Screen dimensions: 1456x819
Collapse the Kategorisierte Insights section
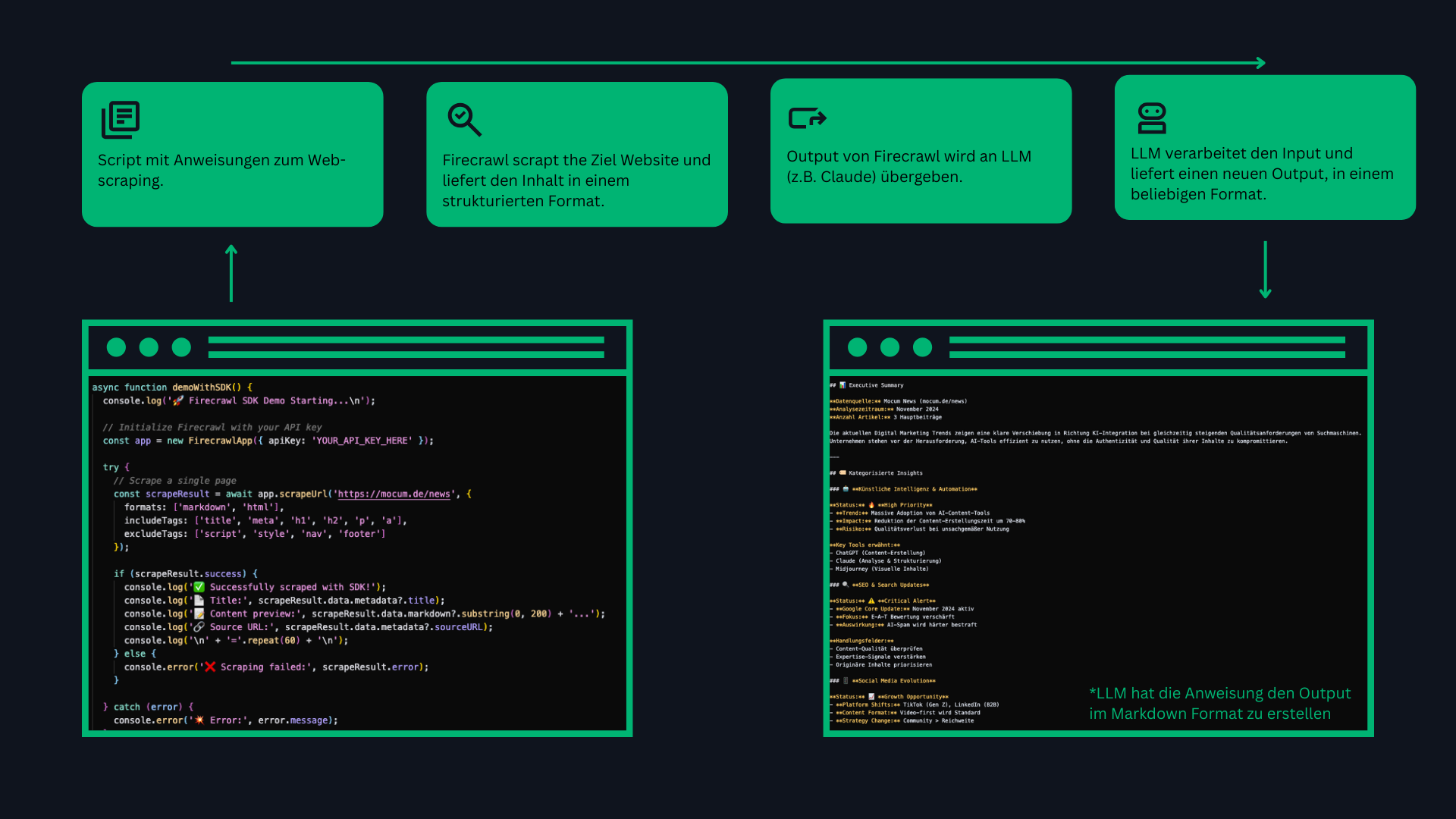(884, 472)
